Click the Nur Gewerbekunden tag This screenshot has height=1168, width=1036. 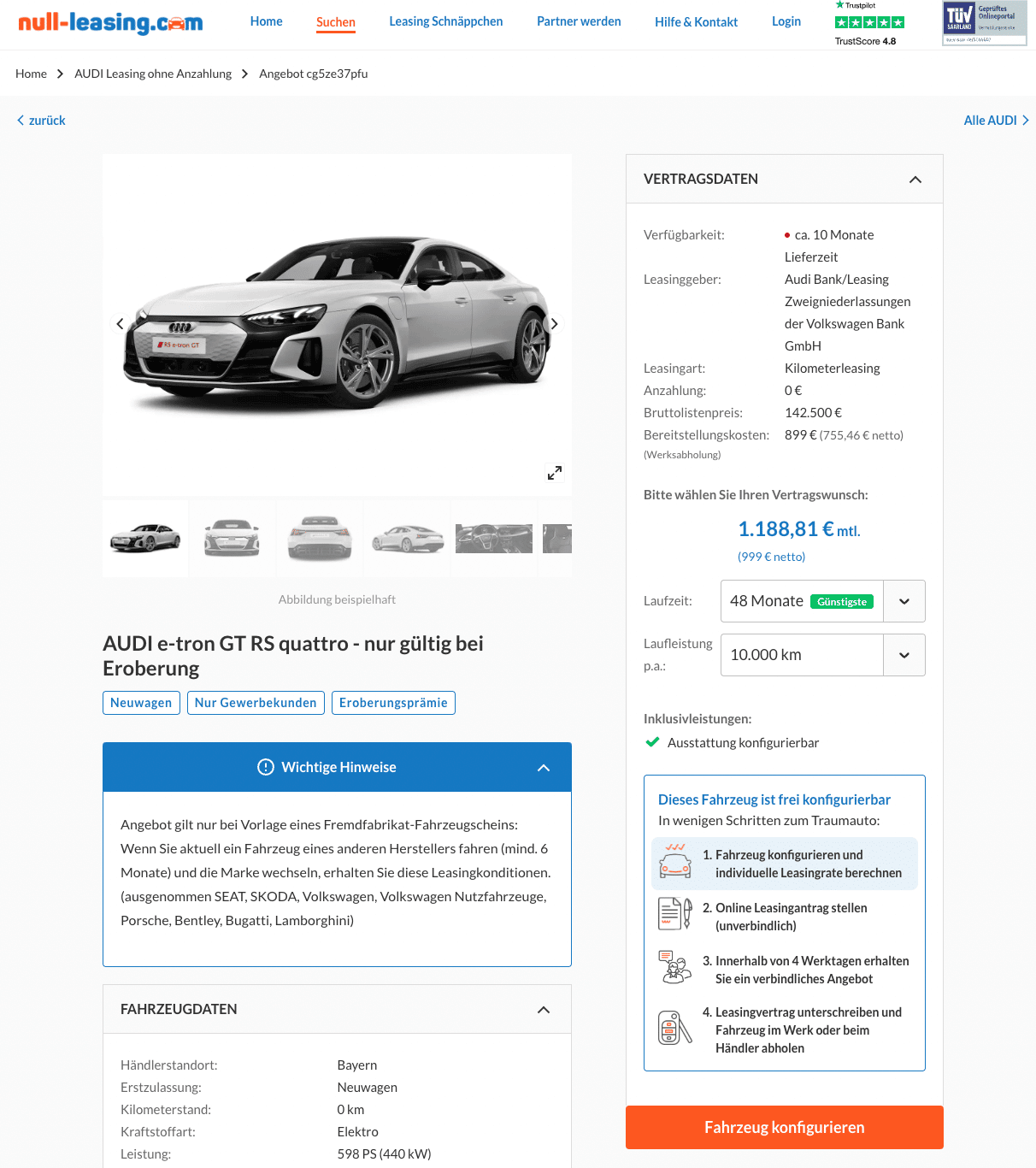pyautogui.click(x=256, y=703)
